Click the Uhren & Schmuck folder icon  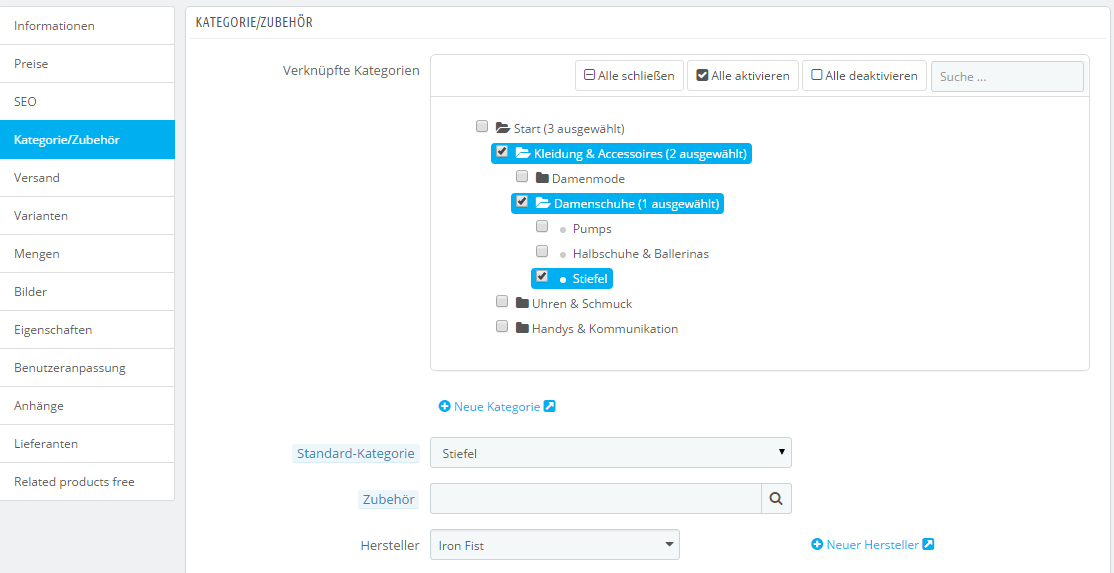(522, 303)
